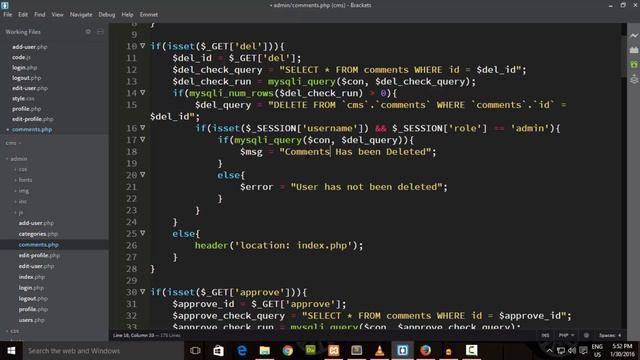
Task: Fold the approve block at line 30
Action: point(142,292)
